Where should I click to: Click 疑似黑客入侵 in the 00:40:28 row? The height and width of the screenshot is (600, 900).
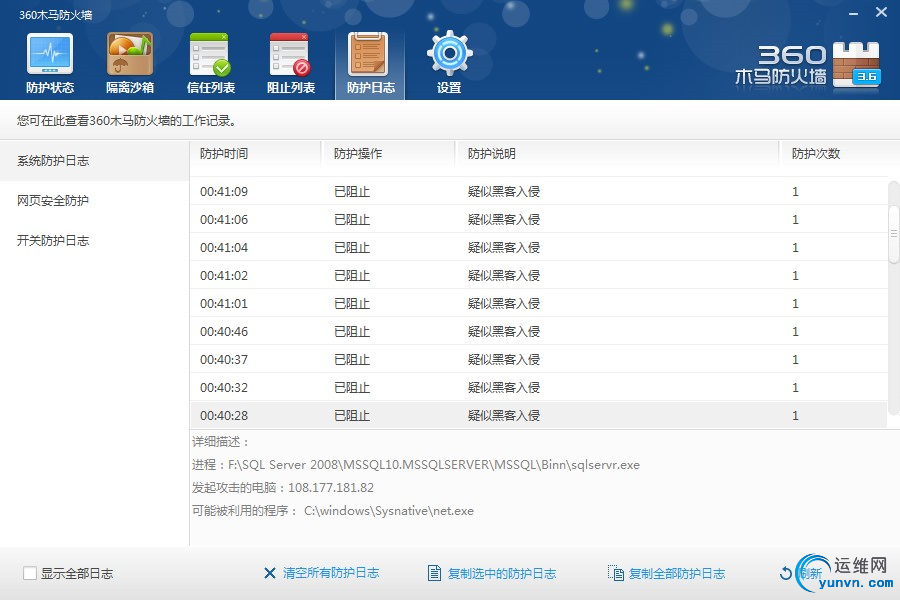point(503,416)
